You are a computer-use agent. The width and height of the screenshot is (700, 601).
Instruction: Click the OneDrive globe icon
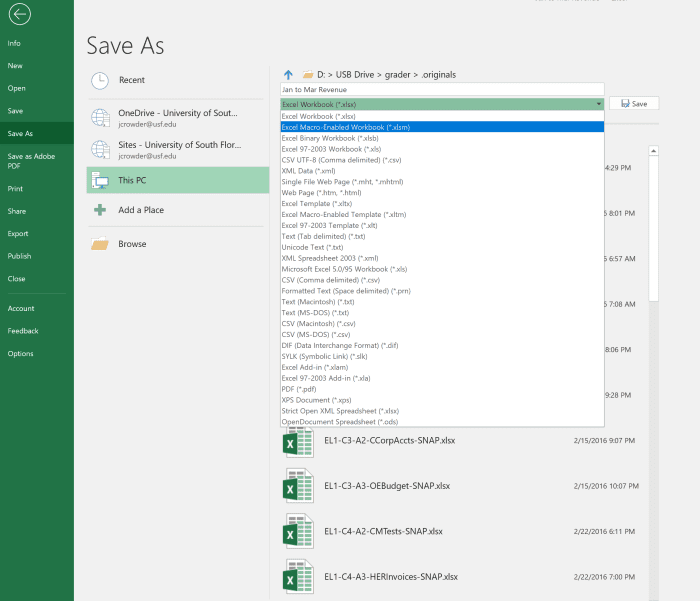(100, 118)
